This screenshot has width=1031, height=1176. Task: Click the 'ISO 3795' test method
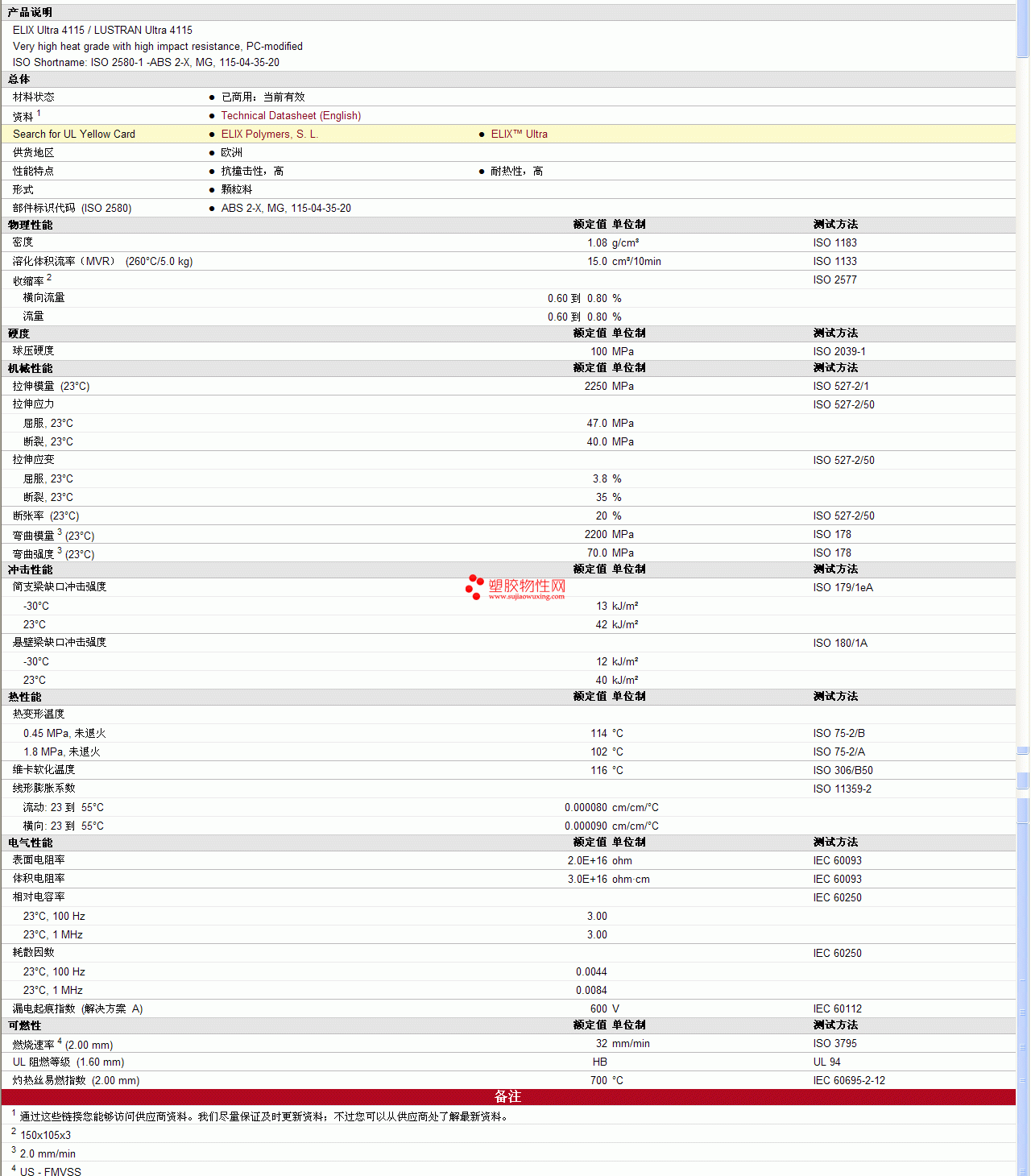coord(835,1044)
